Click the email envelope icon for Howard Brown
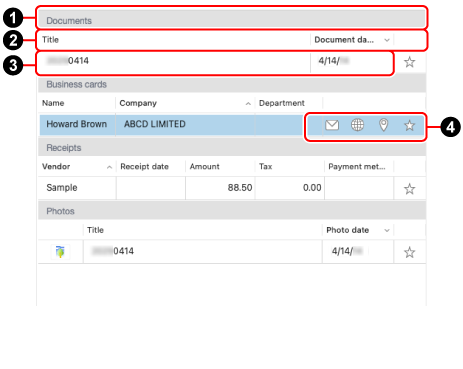Viewport: 463px width, 369px height. tap(332, 125)
